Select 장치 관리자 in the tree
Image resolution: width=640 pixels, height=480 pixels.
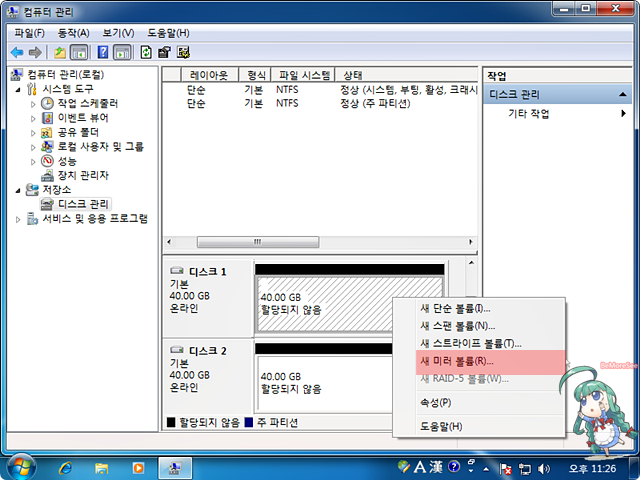coord(83,175)
